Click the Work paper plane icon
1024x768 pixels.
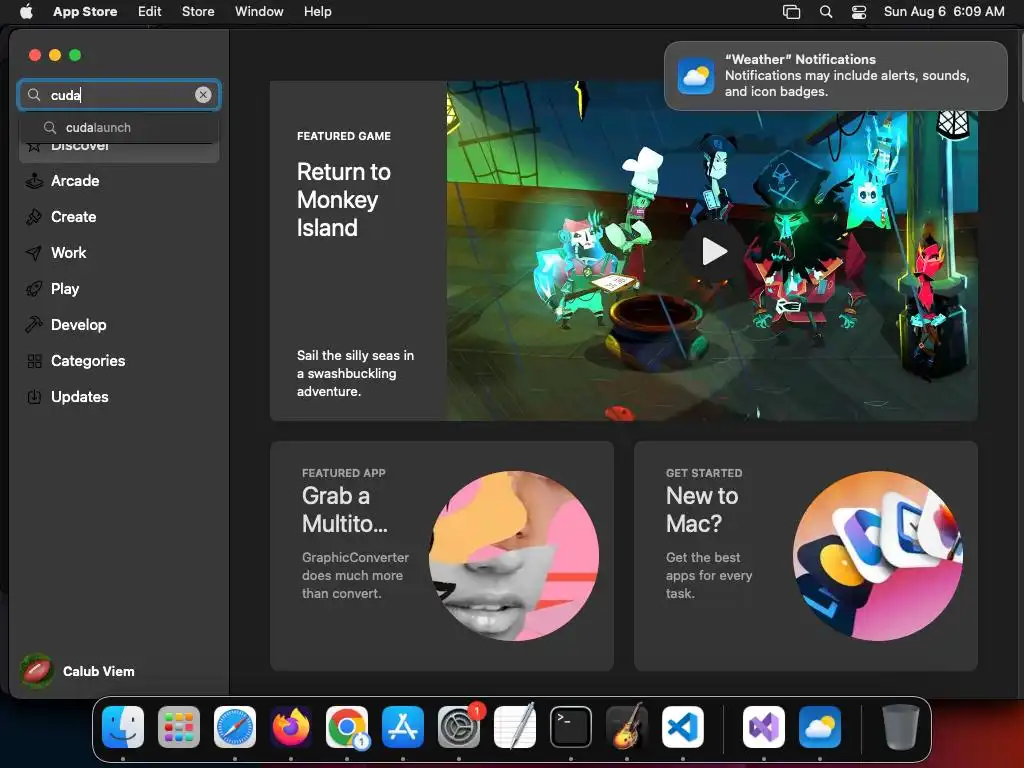tap(34, 253)
